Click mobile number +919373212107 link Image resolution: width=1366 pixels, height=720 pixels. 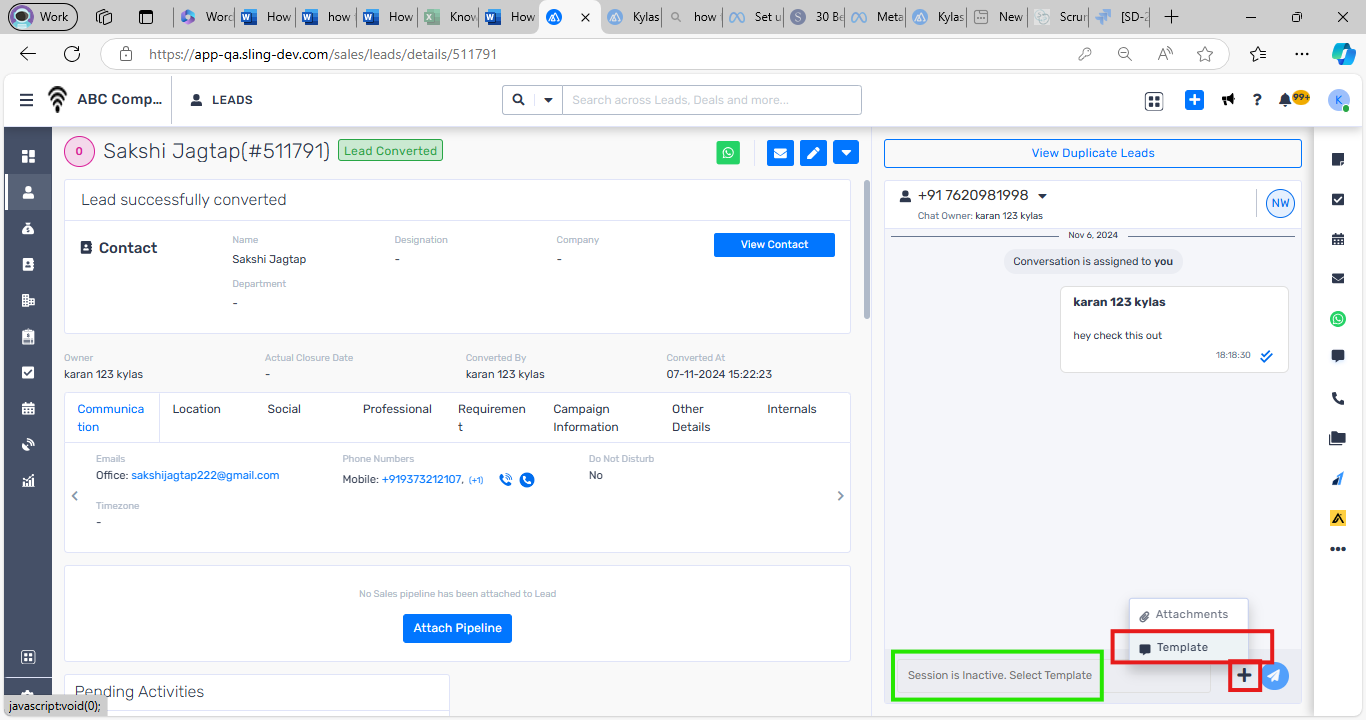[x=421, y=480]
